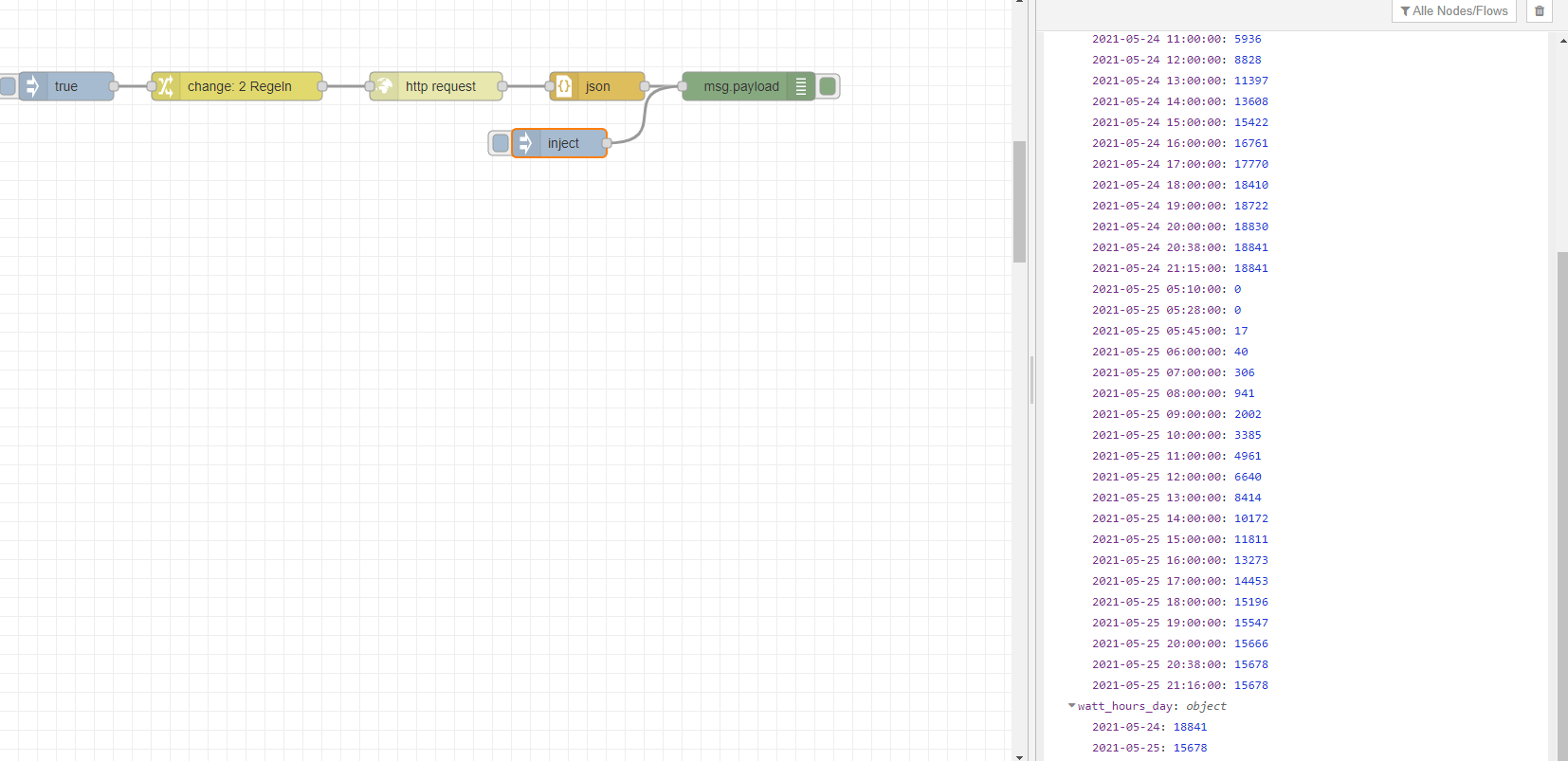Image resolution: width=1568 pixels, height=761 pixels.
Task: Click the workspace scrollbar down arrow
Action: pos(1020,756)
